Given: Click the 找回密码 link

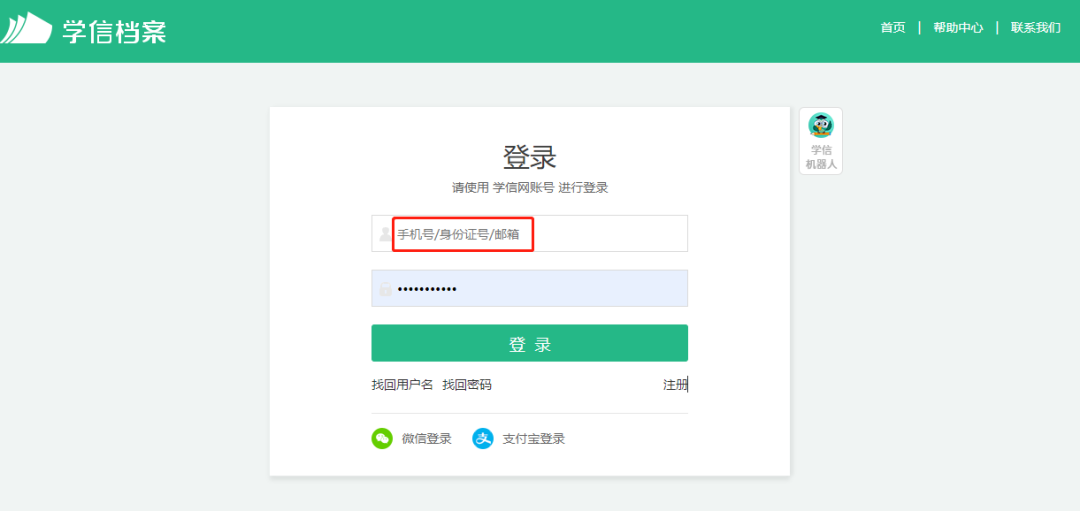Looking at the screenshot, I should click(467, 385).
